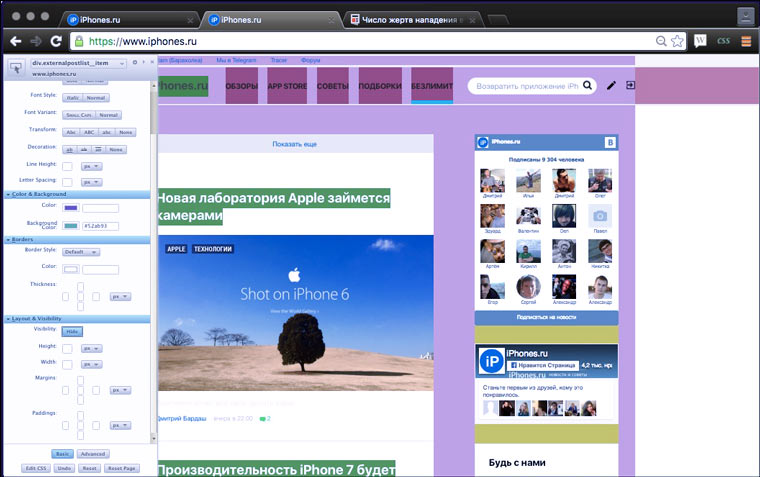Open the browser menu with orange bars icon
This screenshot has width=760, height=477.
[746, 41]
